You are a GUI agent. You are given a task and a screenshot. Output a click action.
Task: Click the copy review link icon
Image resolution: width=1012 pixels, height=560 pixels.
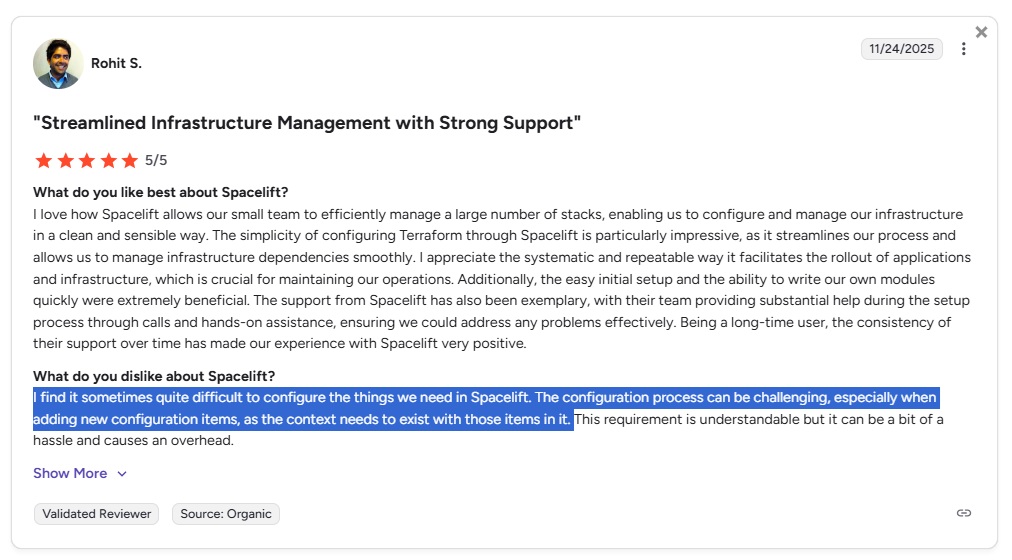coord(963,513)
